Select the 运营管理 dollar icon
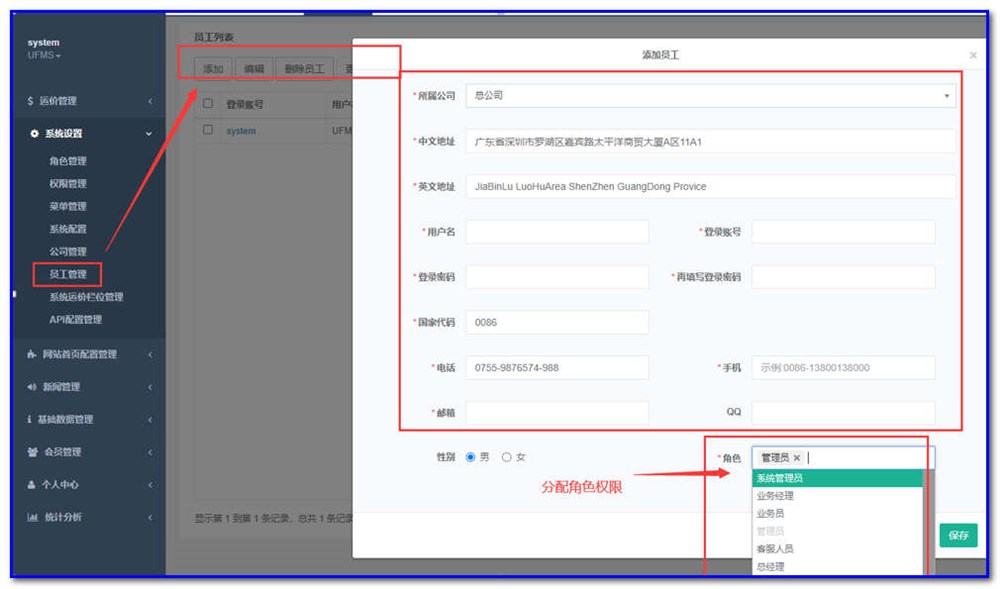Image resolution: width=1000 pixels, height=589 pixels. pyautogui.click(x=31, y=100)
